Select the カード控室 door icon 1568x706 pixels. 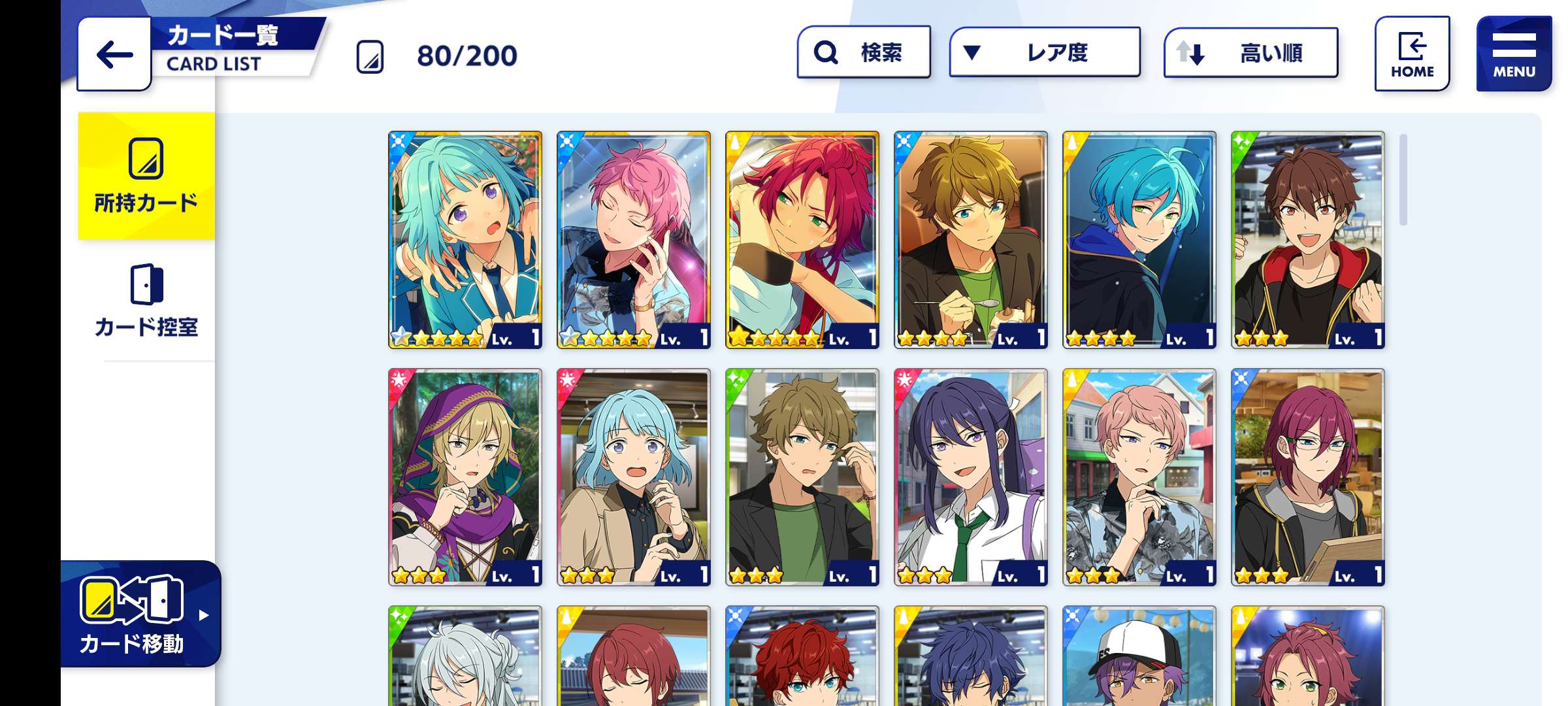pos(146,284)
